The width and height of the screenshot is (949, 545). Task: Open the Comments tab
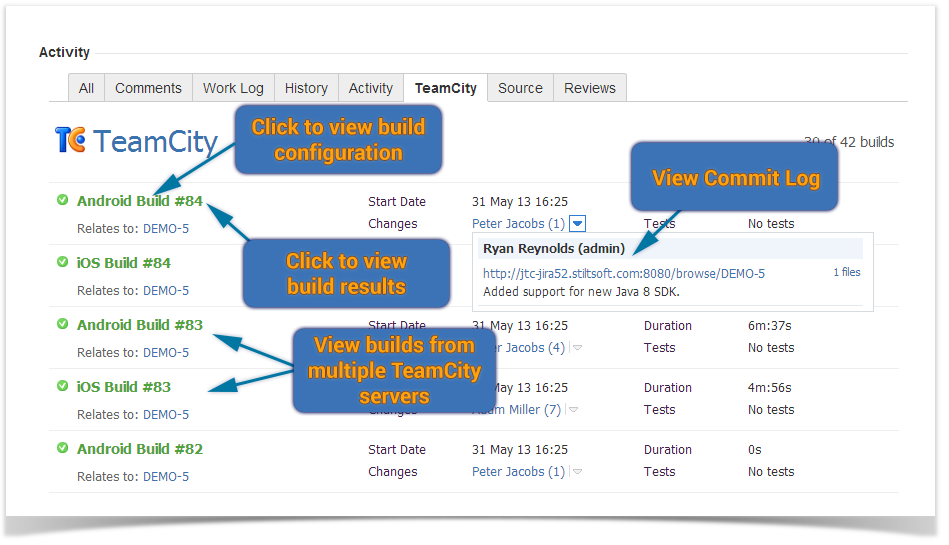click(x=148, y=88)
